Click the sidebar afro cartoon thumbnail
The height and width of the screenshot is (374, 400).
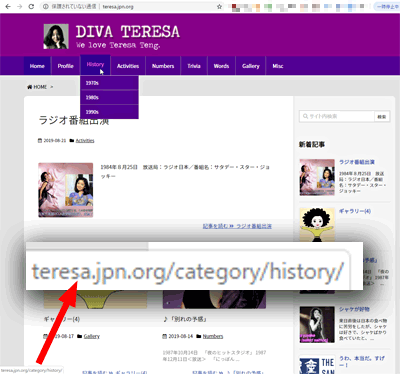(x=317, y=225)
